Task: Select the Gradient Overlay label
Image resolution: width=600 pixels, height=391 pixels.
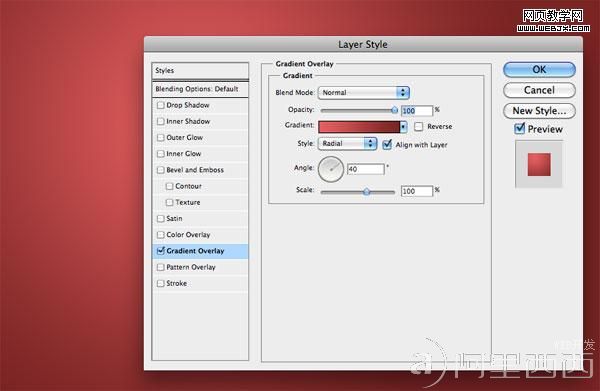Action: (x=195, y=251)
